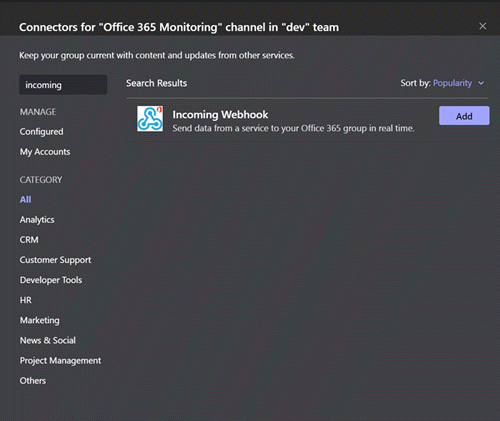Click the 'Send data from a service' description
Image resolution: width=500 pixels, height=421 pixels.
(293, 128)
